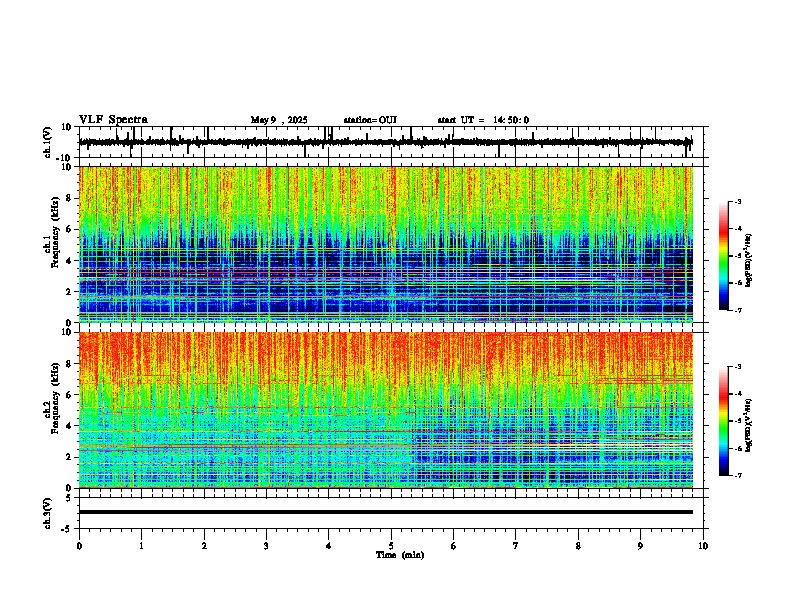This screenshot has height=612, width=792.
Task: Click the "0" tick on the time axis
Action: (79, 546)
